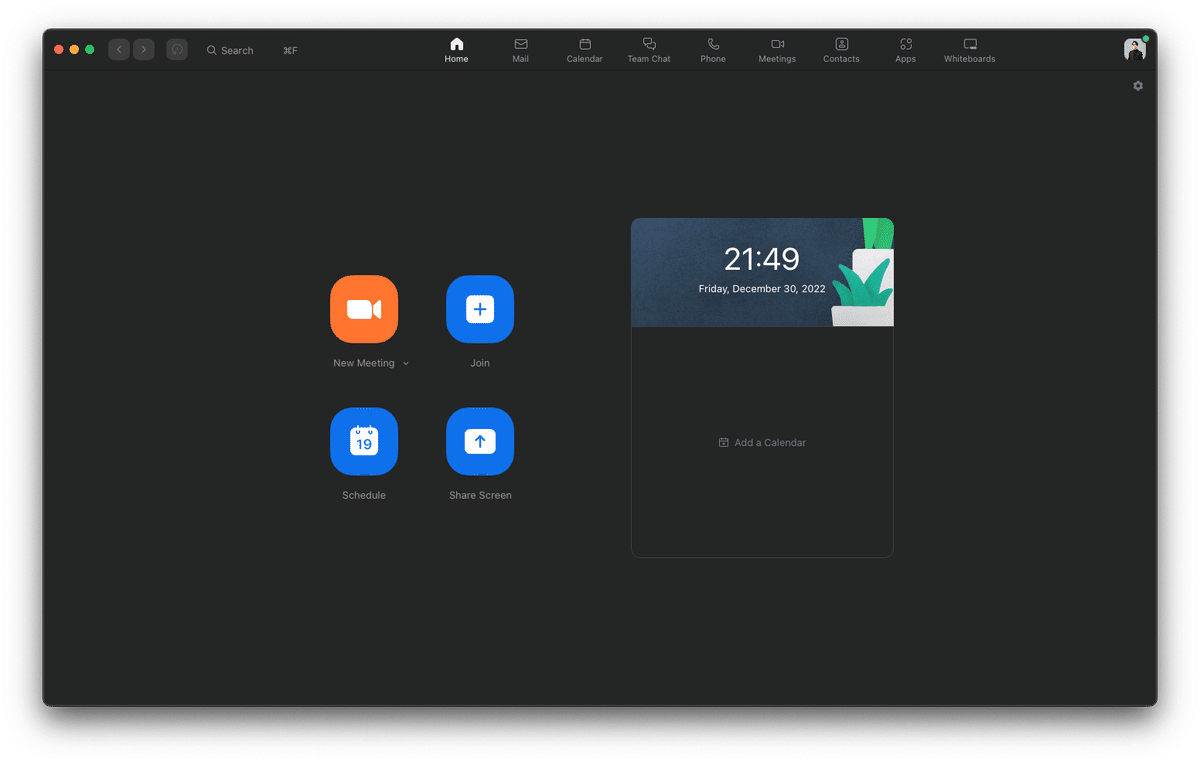The width and height of the screenshot is (1200, 763).
Task: Open the Mail tab
Action: (521, 50)
